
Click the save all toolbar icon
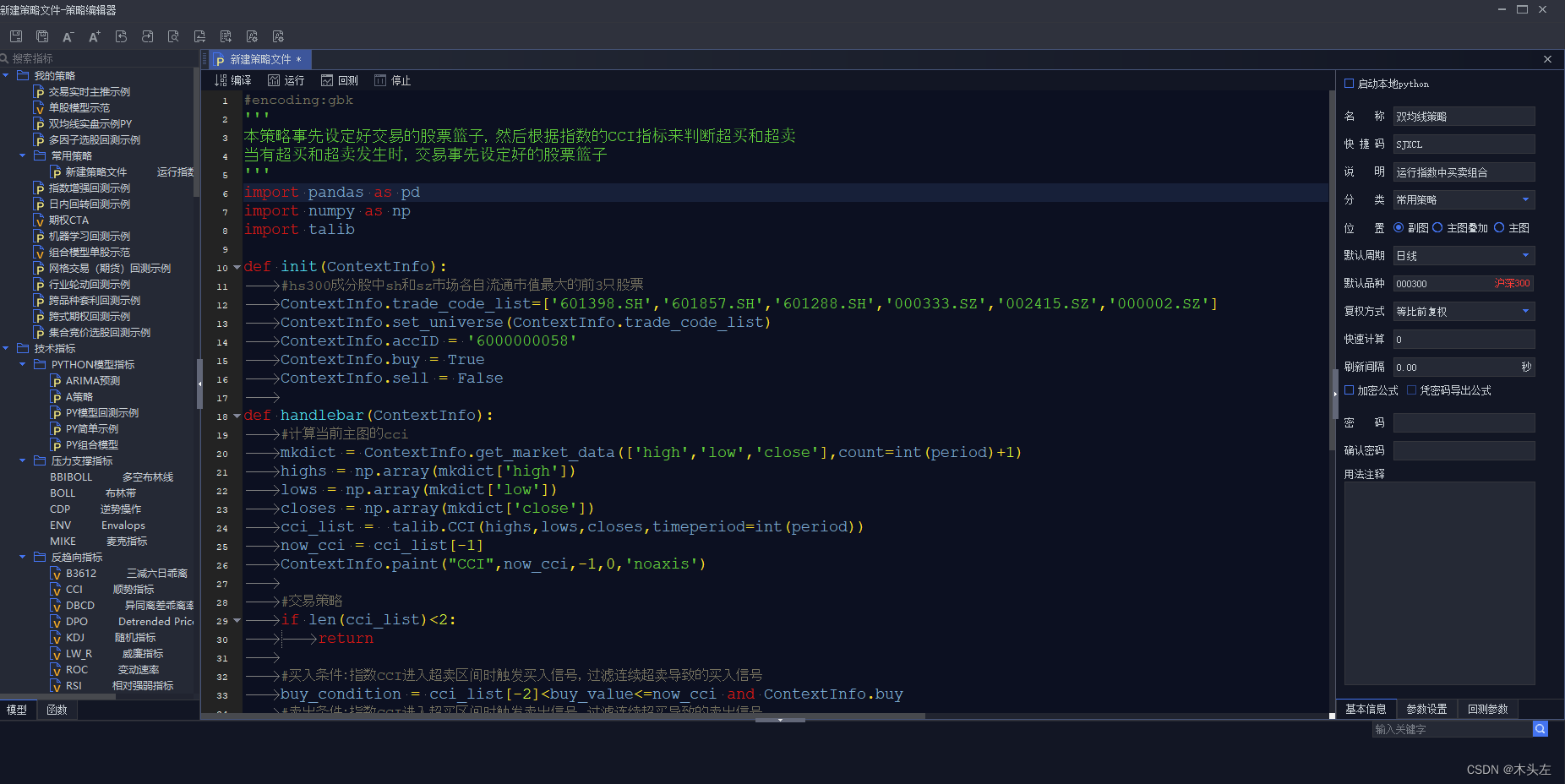click(42, 36)
